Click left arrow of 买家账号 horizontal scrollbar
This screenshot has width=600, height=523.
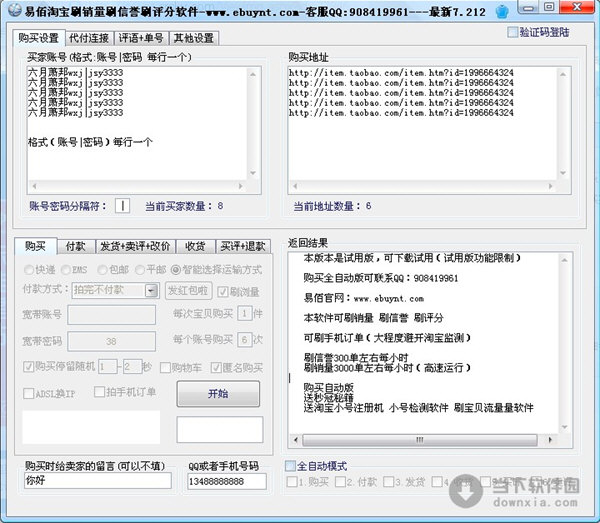point(34,186)
